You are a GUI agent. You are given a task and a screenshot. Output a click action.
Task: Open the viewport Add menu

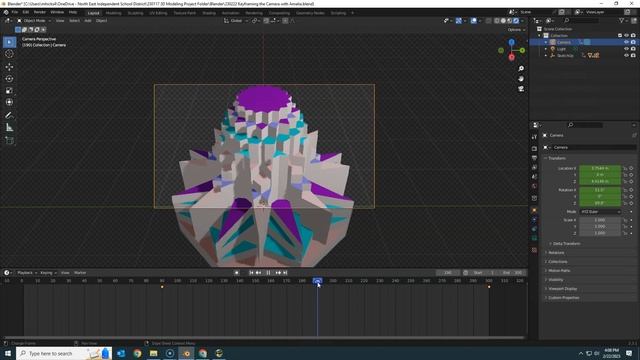(88, 21)
